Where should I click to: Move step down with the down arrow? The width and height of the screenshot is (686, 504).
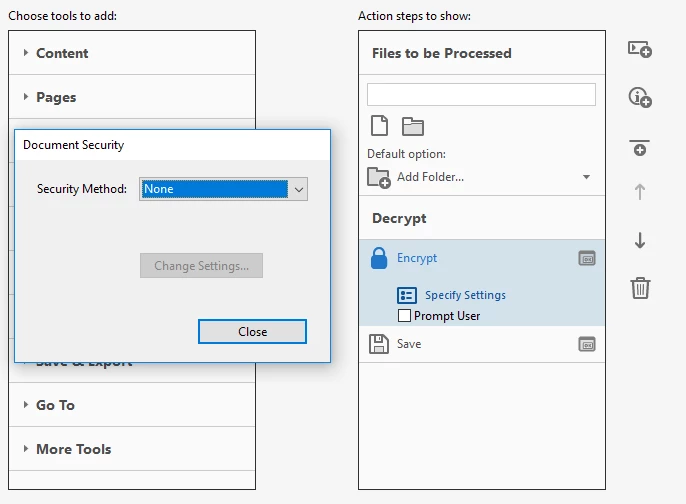click(x=640, y=240)
